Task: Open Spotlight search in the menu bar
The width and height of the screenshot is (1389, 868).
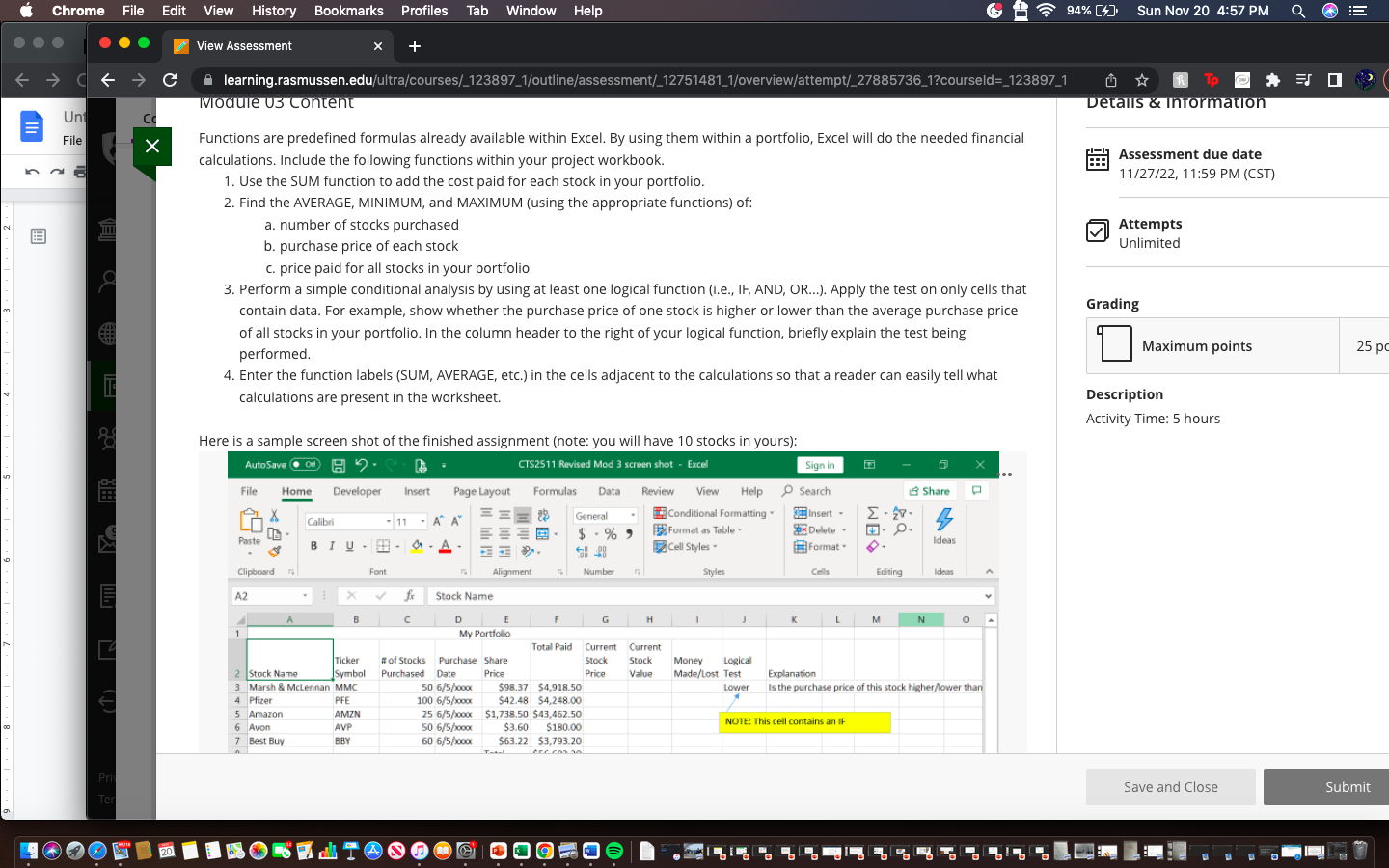Action: pos(1298,11)
